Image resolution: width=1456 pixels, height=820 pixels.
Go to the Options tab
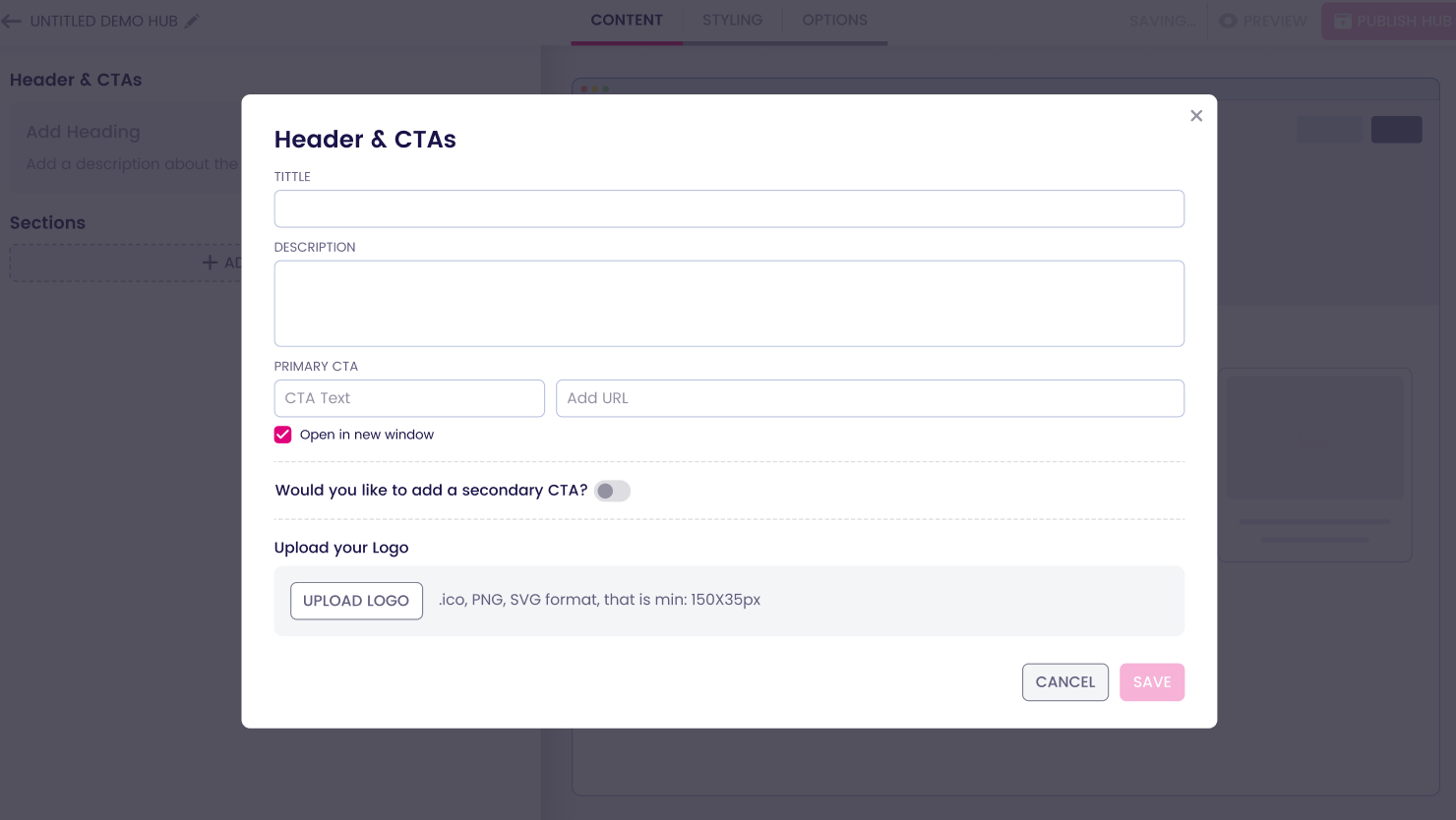coord(834,21)
